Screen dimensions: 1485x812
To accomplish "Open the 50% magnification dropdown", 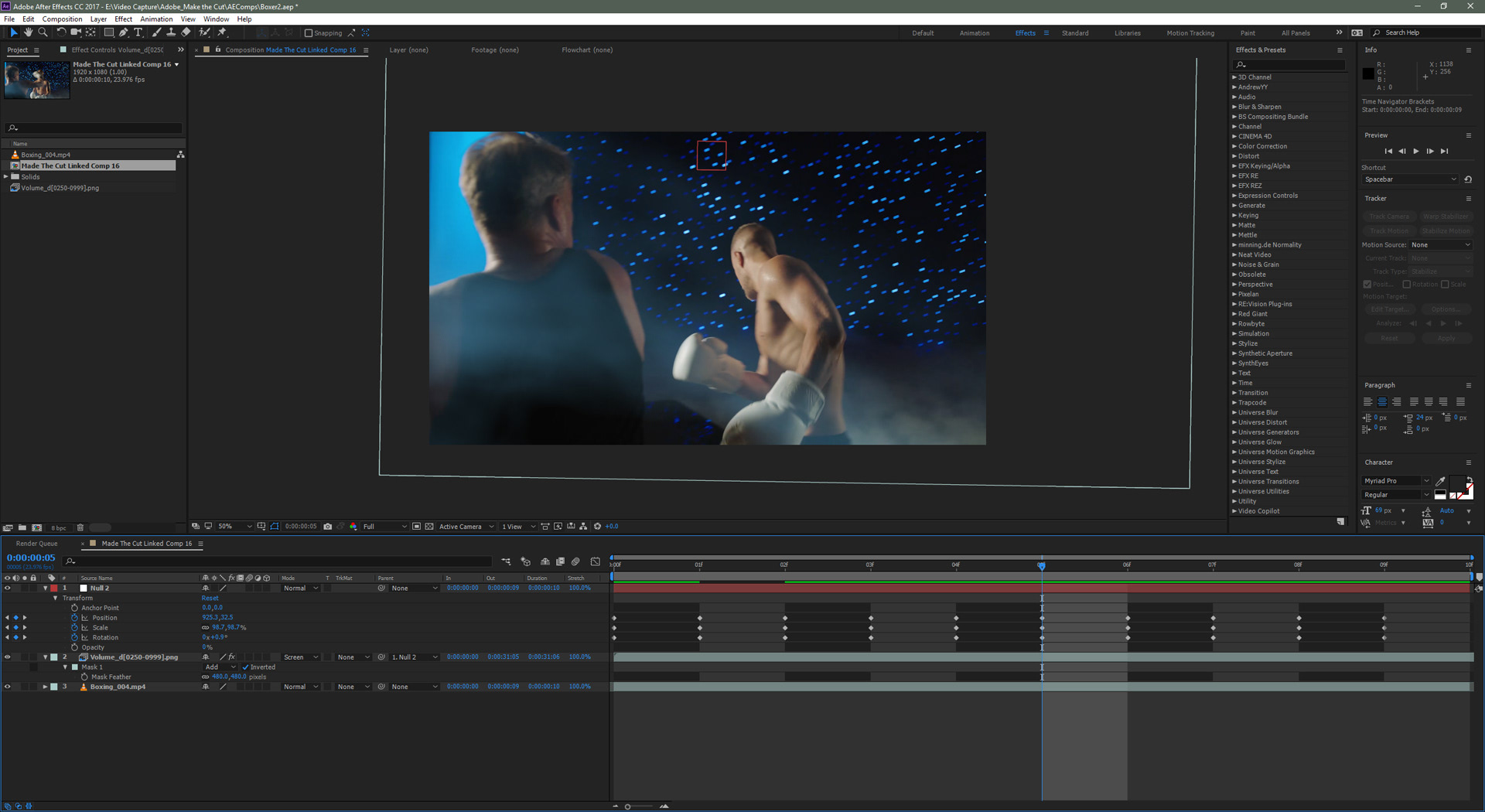I will click(x=234, y=527).
